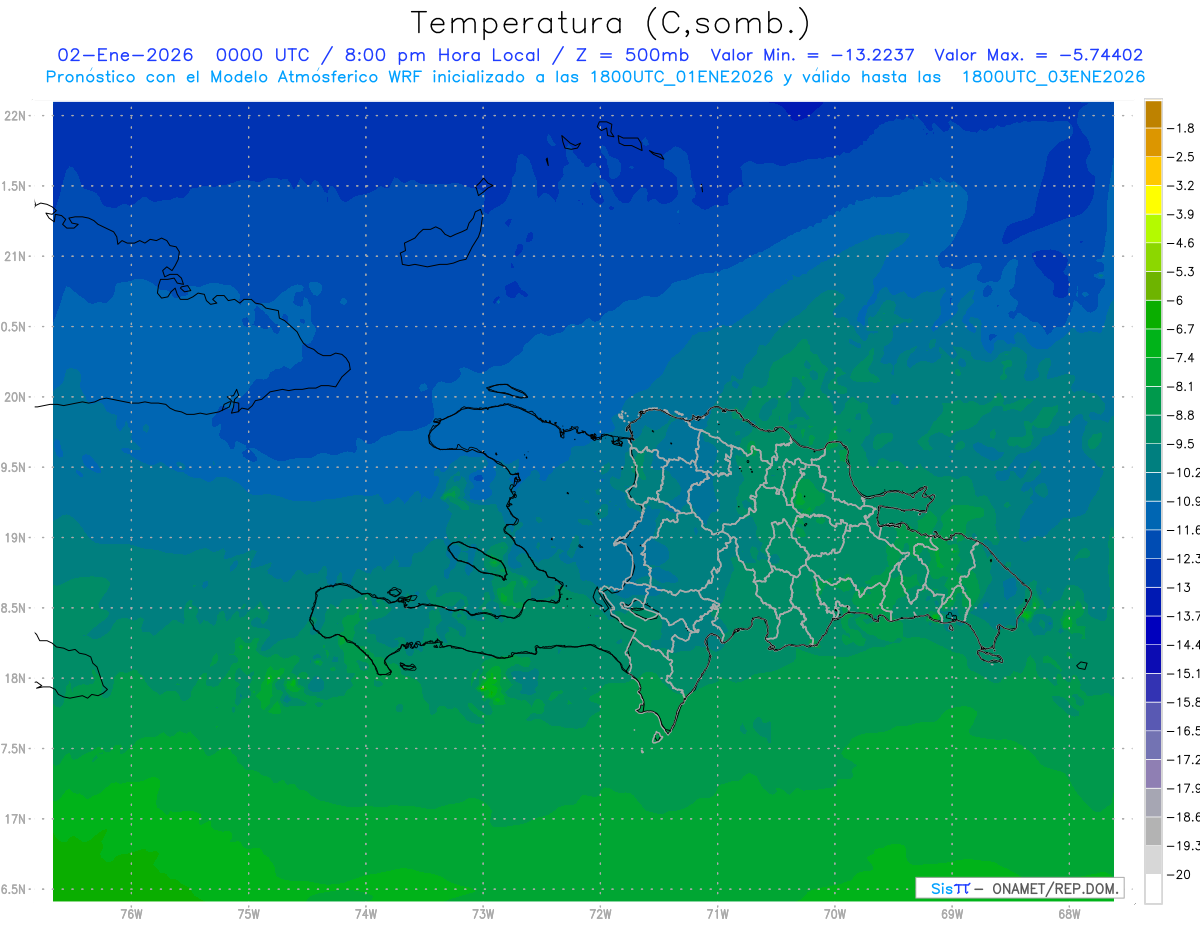1200x927 pixels.
Task: Click the 'Temperatura (C,somb.)' map title
Action: click(x=611, y=24)
